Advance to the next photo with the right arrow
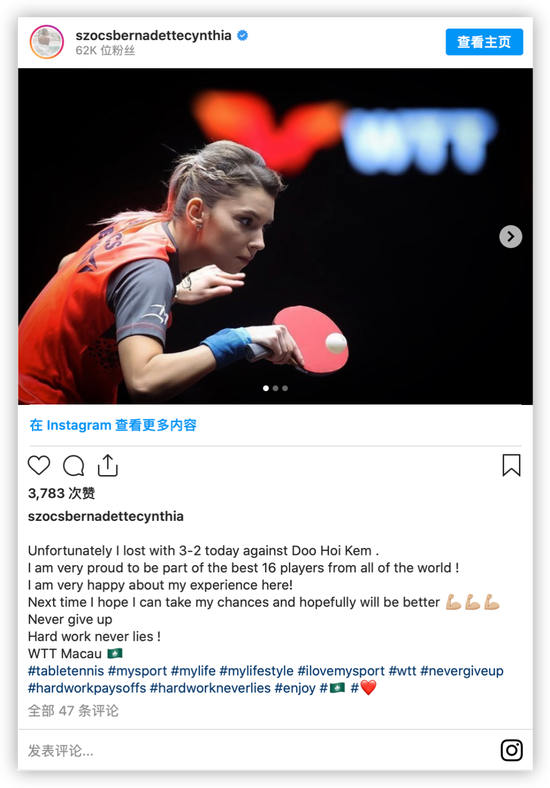Image resolution: width=550 pixels, height=788 pixels. click(510, 236)
